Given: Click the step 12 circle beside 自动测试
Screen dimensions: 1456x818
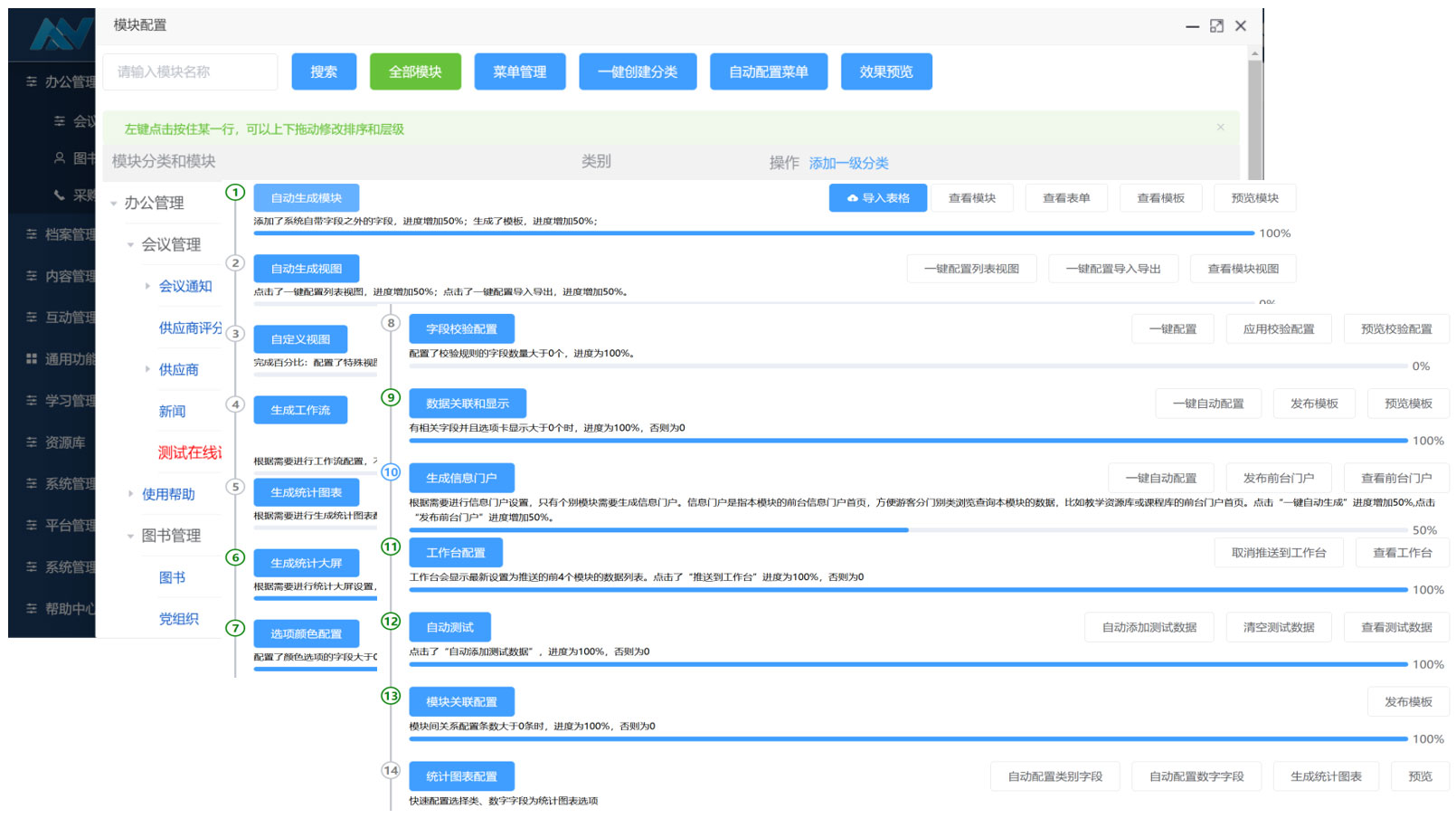Looking at the screenshot, I should [x=391, y=621].
